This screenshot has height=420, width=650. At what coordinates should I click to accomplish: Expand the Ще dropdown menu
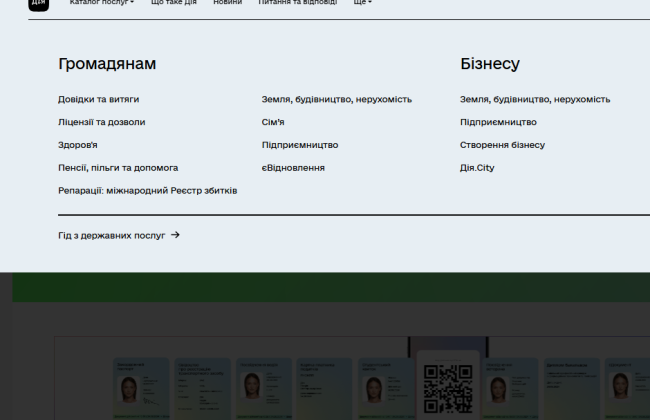pos(363,2)
